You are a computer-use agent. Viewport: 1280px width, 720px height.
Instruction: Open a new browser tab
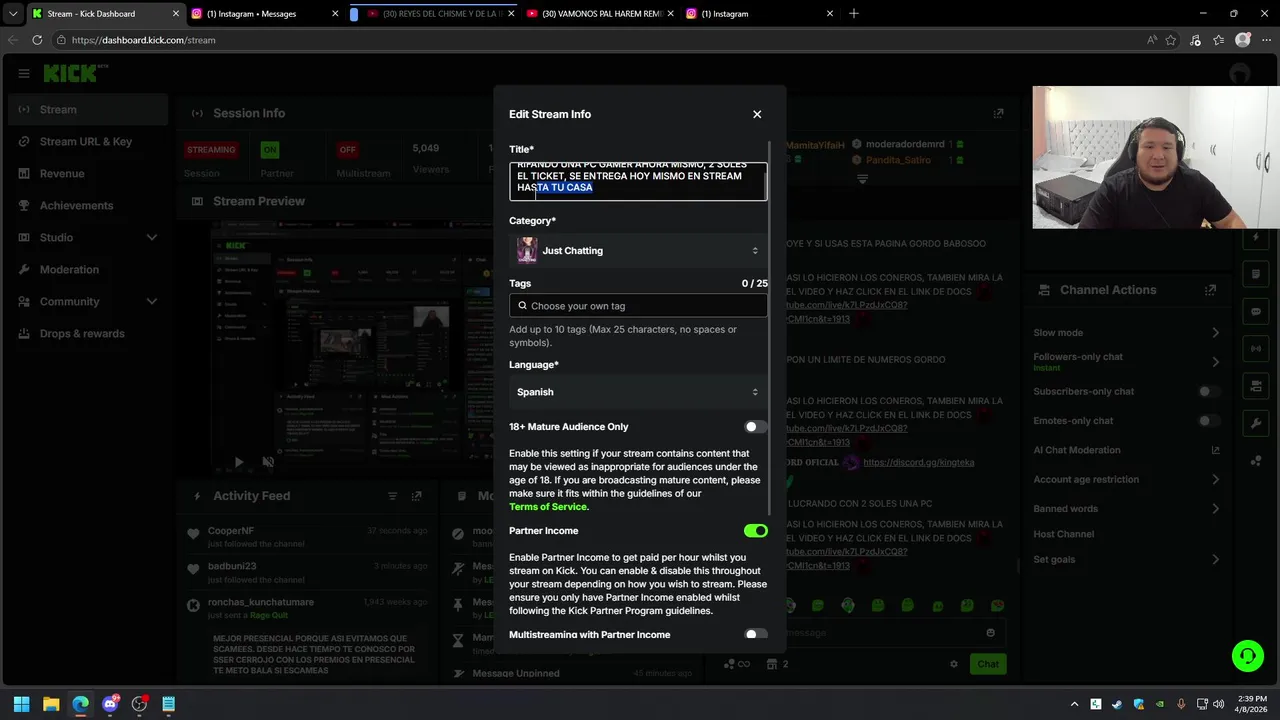click(x=853, y=14)
